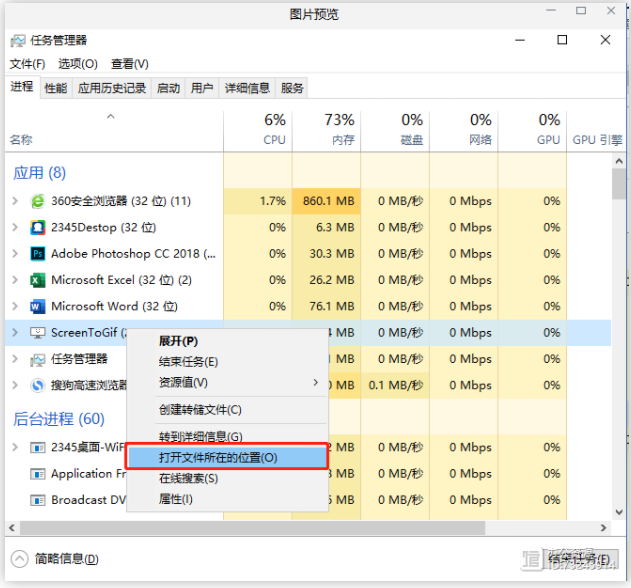Click the 360安全浏览器 app icon
This screenshot has width=631, height=588.
(38, 201)
